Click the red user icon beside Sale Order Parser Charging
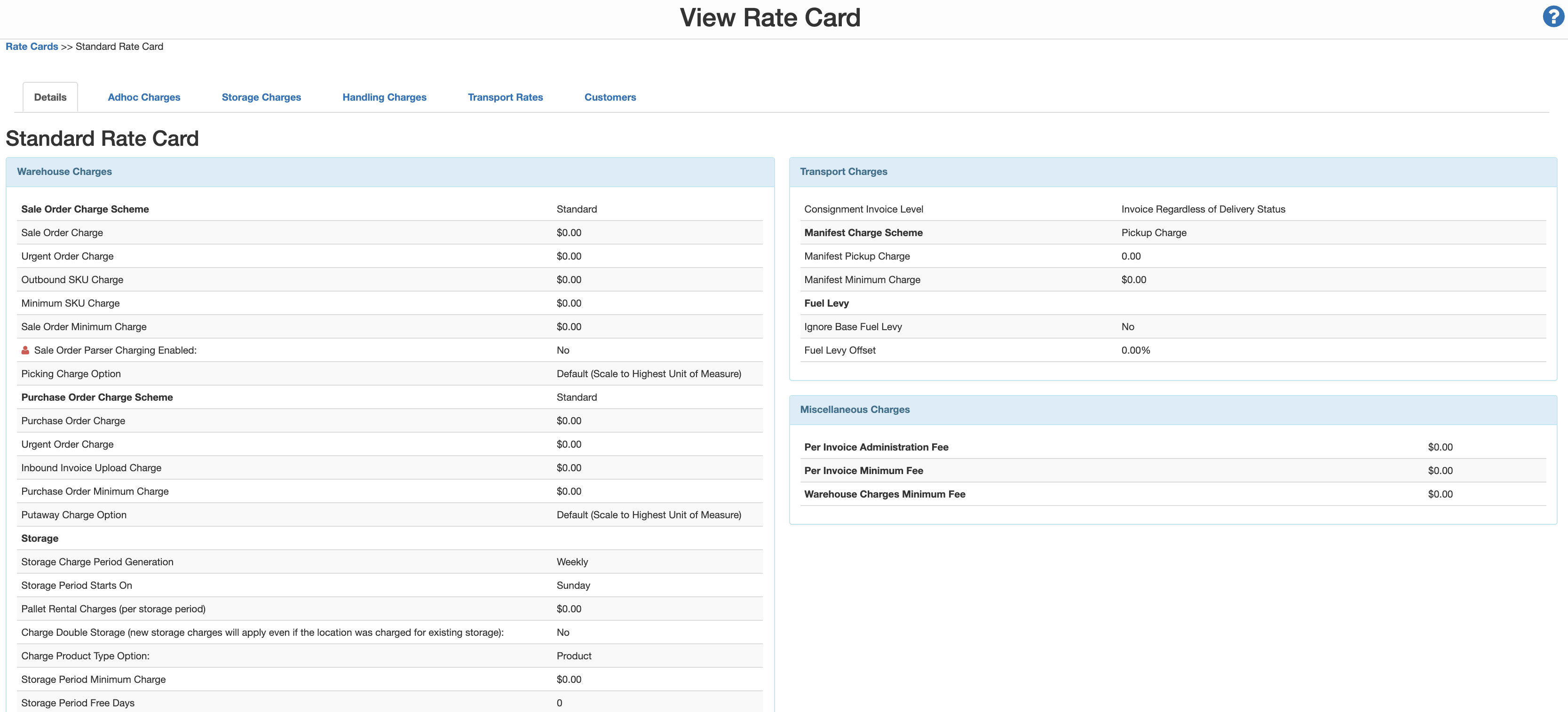Image resolution: width=1568 pixels, height=712 pixels. (x=25, y=350)
